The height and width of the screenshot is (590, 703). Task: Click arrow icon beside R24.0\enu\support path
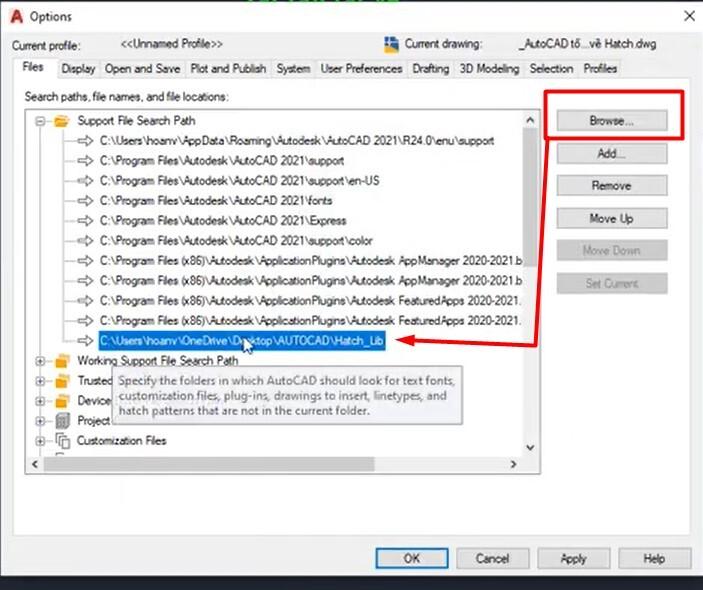[85, 141]
